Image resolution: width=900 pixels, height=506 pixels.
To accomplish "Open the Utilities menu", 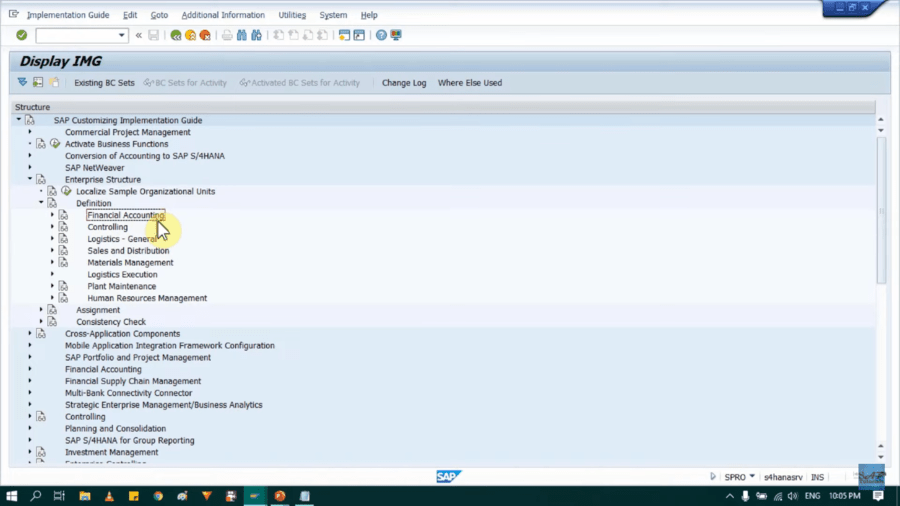I will (x=292, y=15).
